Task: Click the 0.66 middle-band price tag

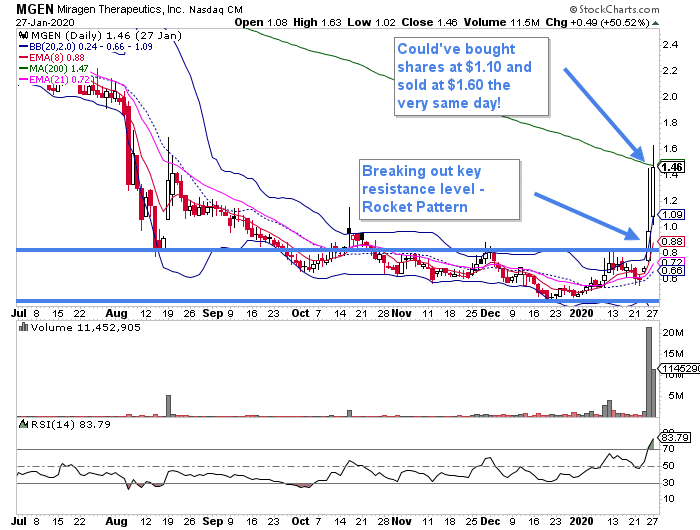Action: 672,270
